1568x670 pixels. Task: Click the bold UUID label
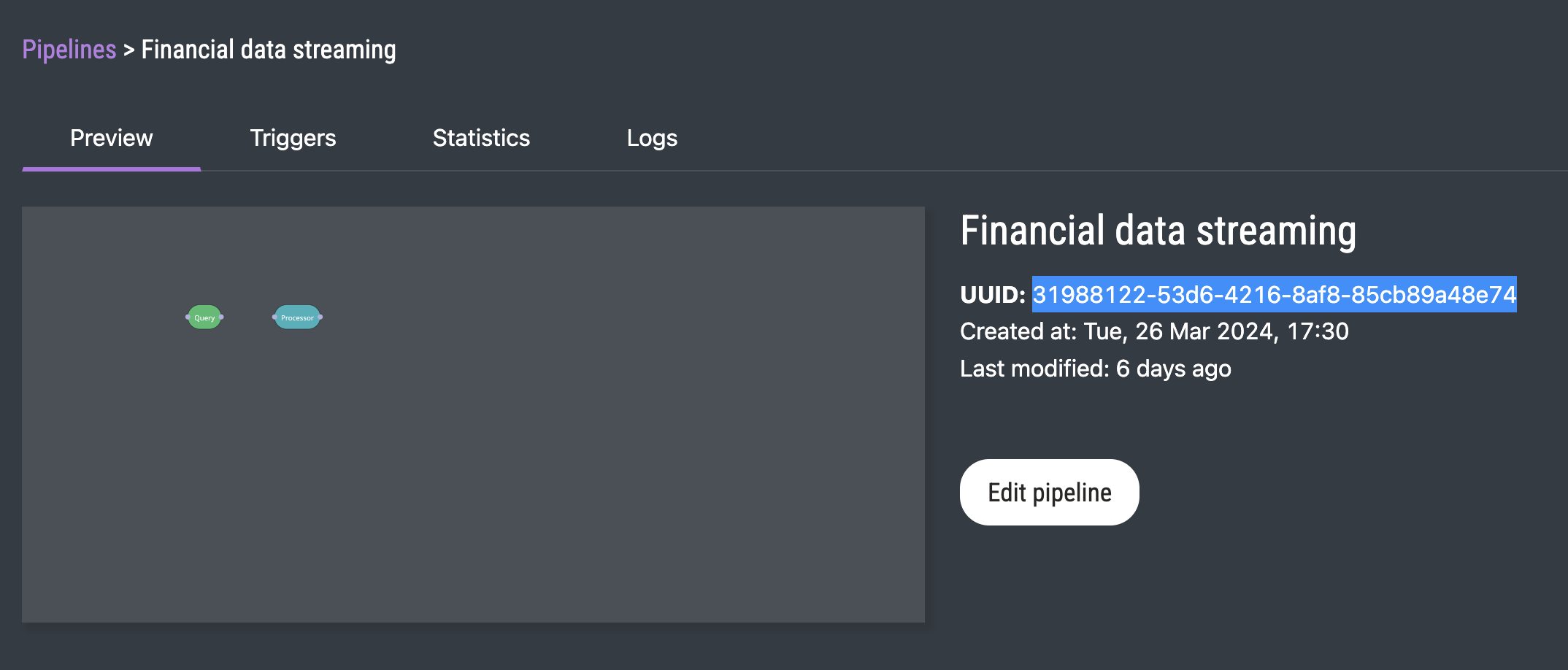coord(993,295)
